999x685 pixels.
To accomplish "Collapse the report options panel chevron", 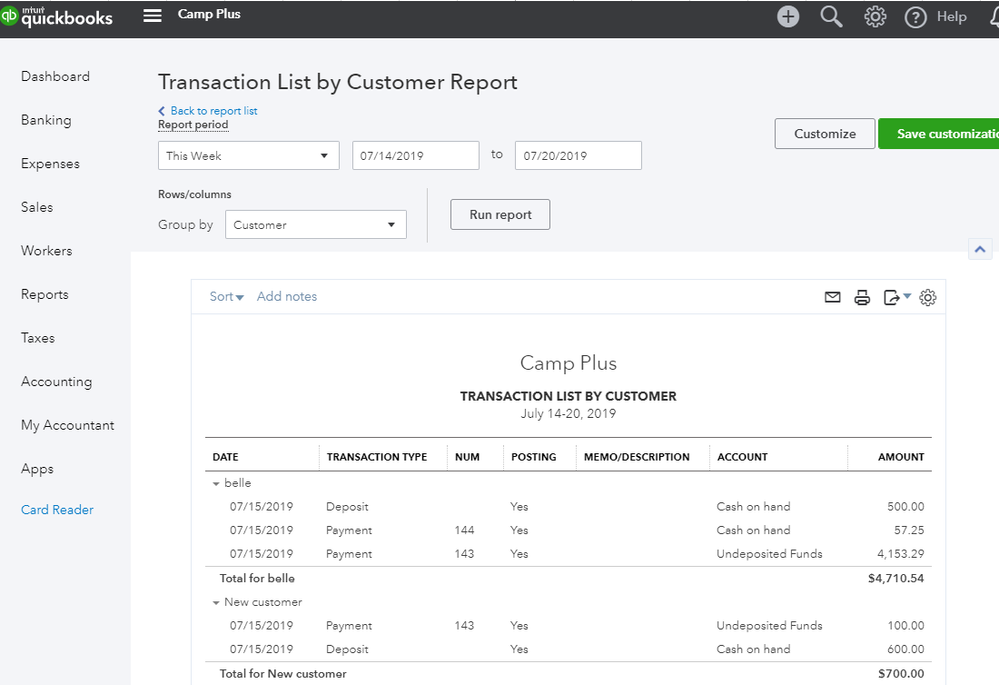I will click(980, 249).
